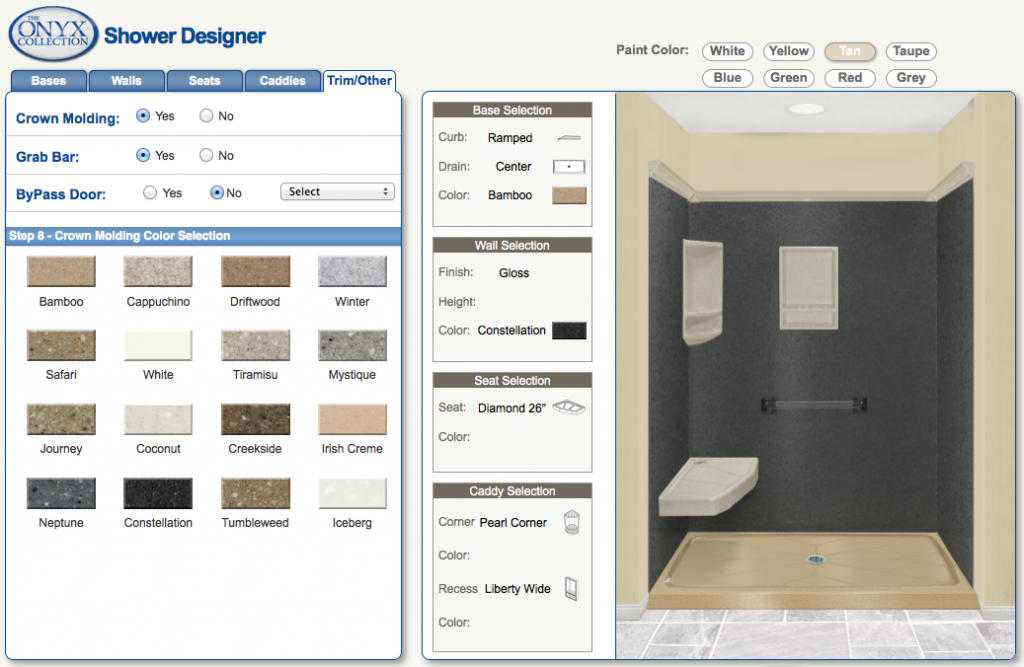Image resolution: width=1024 pixels, height=667 pixels.
Task: Choose the Bamboo crown molding color swatch
Action: [x=61, y=271]
